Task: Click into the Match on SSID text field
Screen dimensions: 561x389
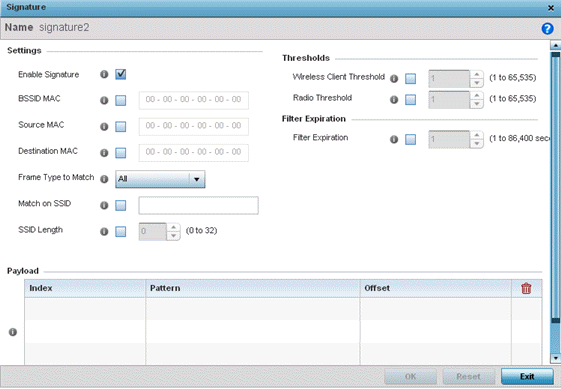Action: [x=199, y=205]
